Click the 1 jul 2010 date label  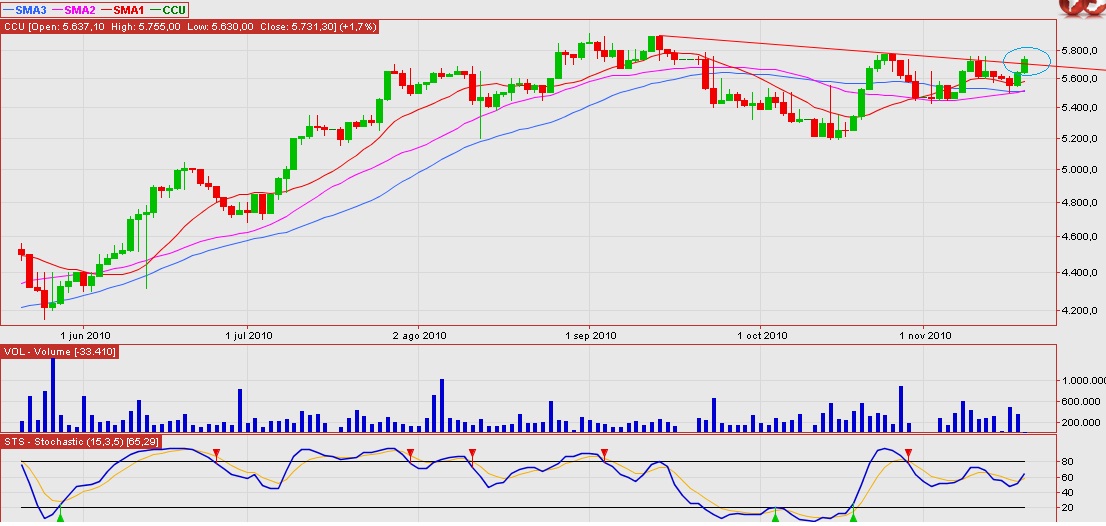248,336
